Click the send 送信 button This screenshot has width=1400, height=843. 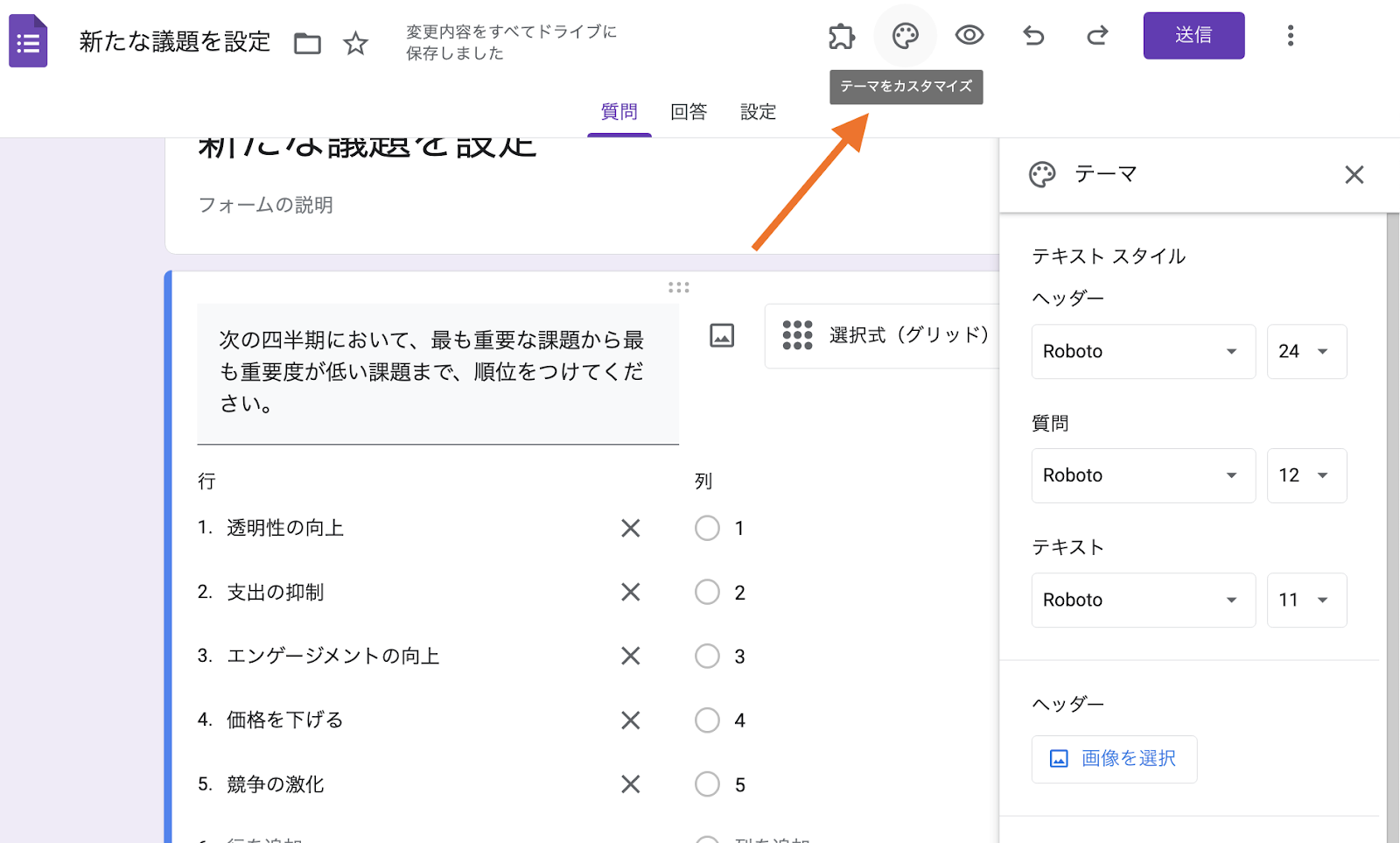(x=1193, y=36)
